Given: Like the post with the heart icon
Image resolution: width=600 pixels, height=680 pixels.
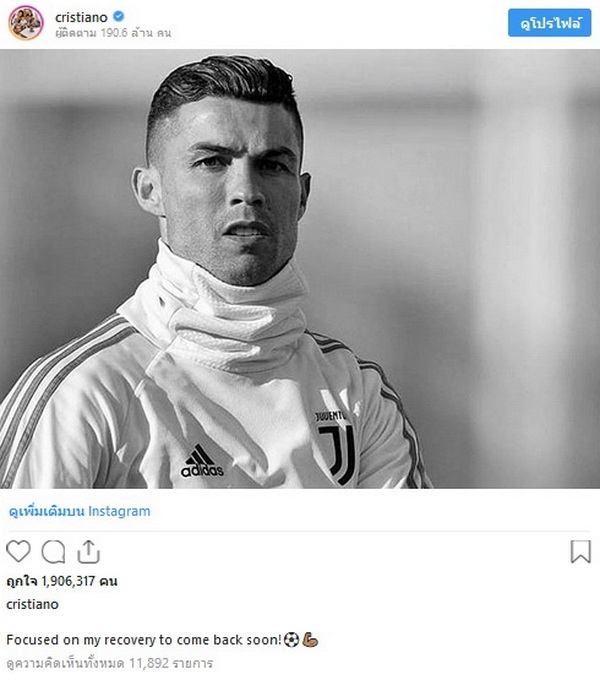Looking at the screenshot, I should pyautogui.click(x=18, y=551).
